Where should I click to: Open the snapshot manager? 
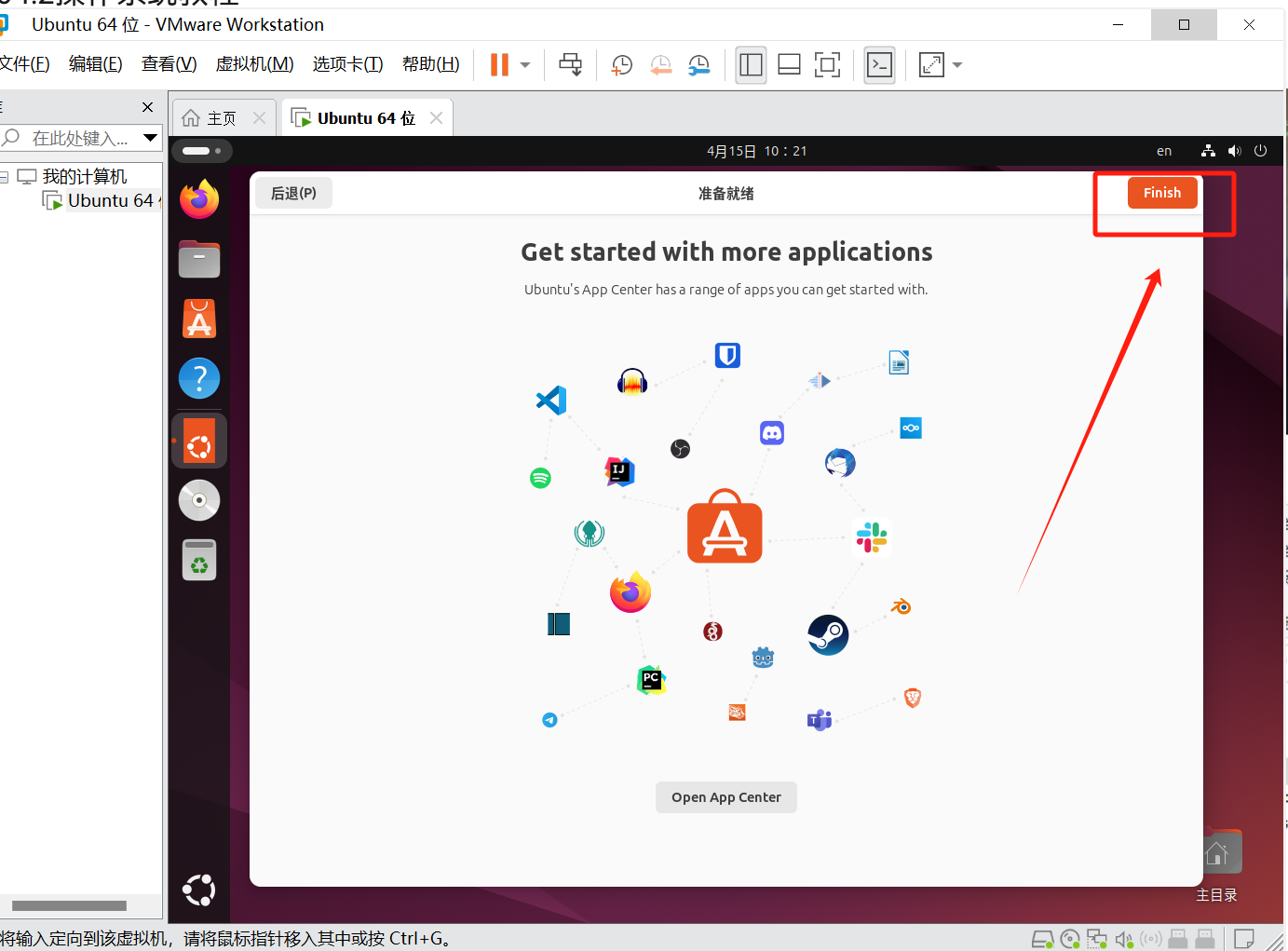pyautogui.click(x=698, y=64)
